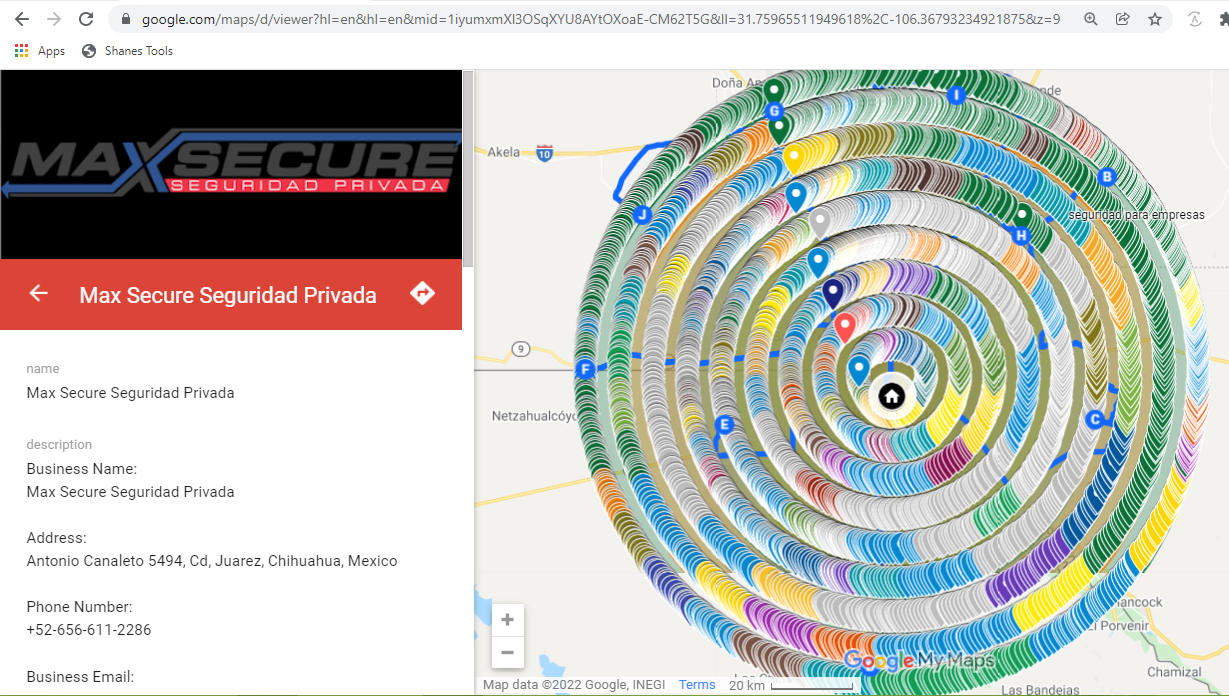Click the navy blue pin marker
Viewport: 1229px width, 696px height.
[x=833, y=291]
